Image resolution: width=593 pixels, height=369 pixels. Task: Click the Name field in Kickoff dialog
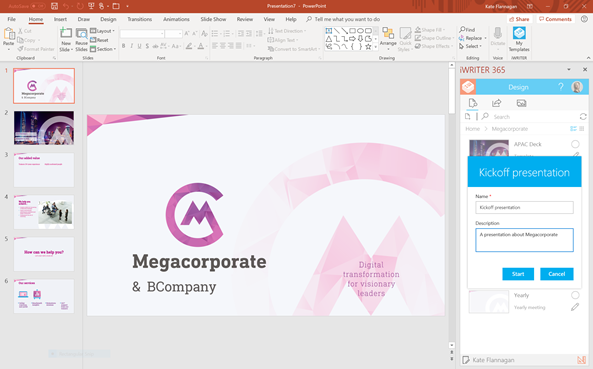click(x=524, y=208)
